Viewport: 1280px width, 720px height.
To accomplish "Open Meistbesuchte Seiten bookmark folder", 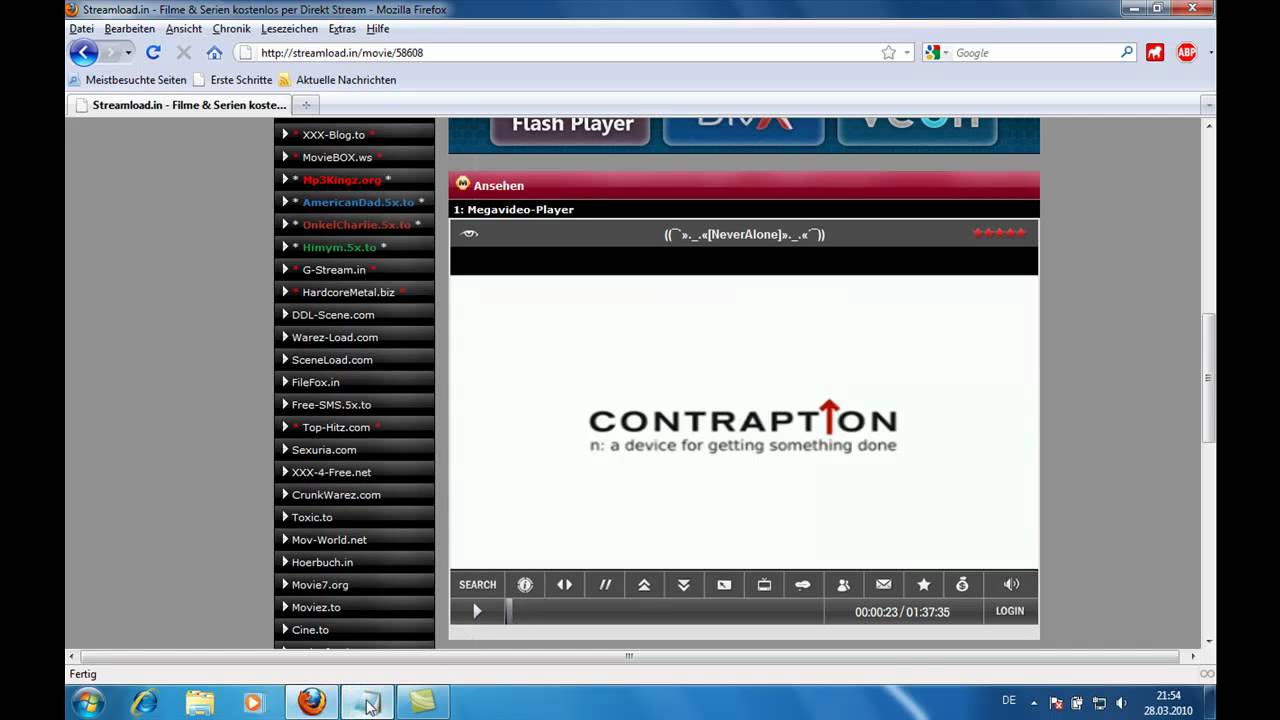I will click(x=127, y=80).
